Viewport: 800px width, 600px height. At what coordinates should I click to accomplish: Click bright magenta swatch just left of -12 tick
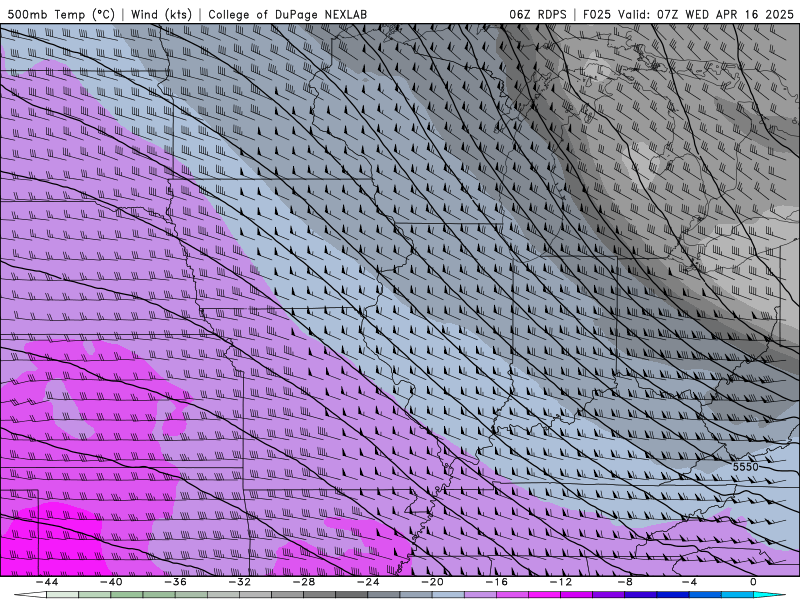pos(544,595)
